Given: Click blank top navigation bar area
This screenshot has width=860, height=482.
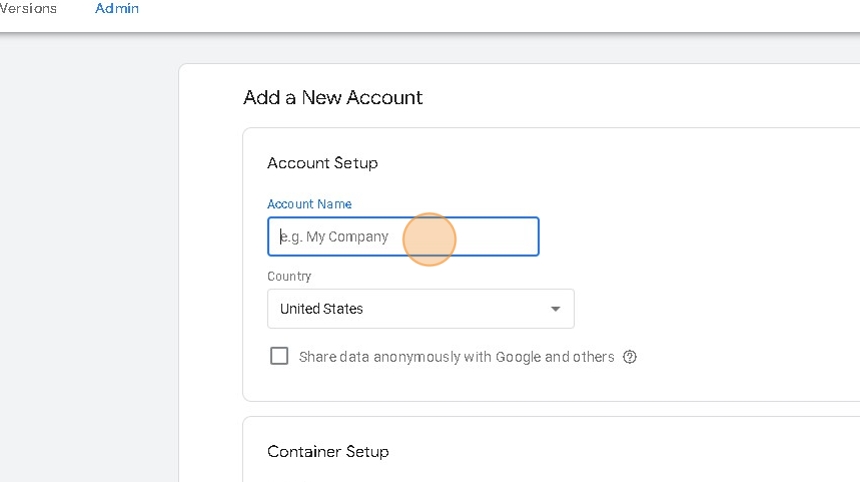Looking at the screenshot, I should coord(500,12).
